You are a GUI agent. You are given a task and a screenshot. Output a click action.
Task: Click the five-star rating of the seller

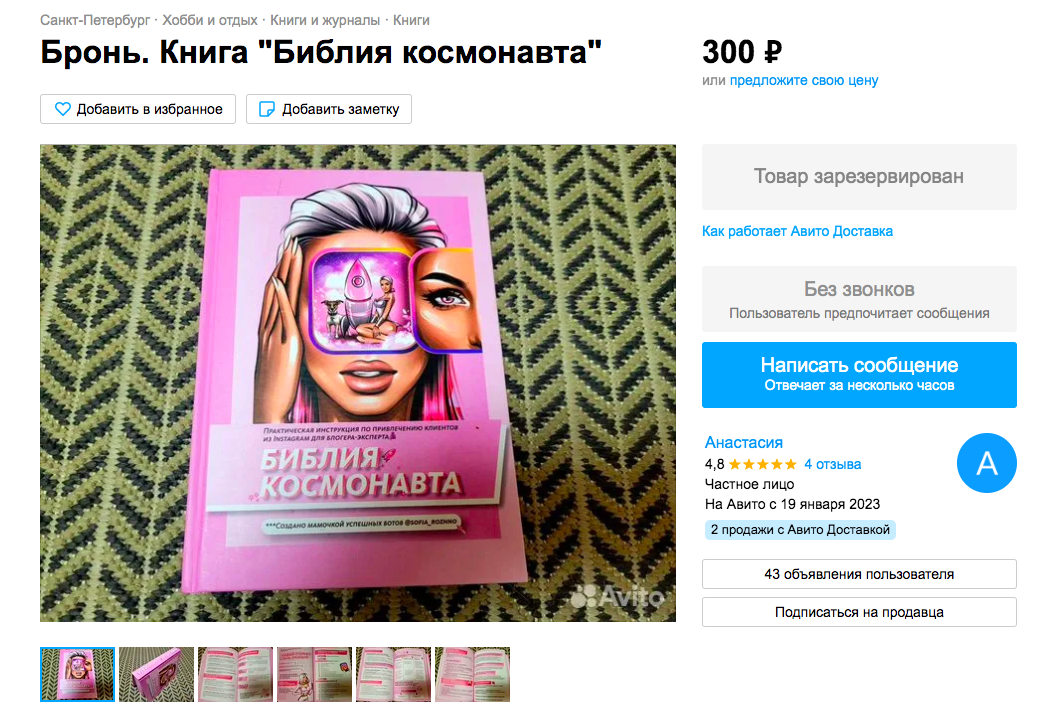coord(762,464)
